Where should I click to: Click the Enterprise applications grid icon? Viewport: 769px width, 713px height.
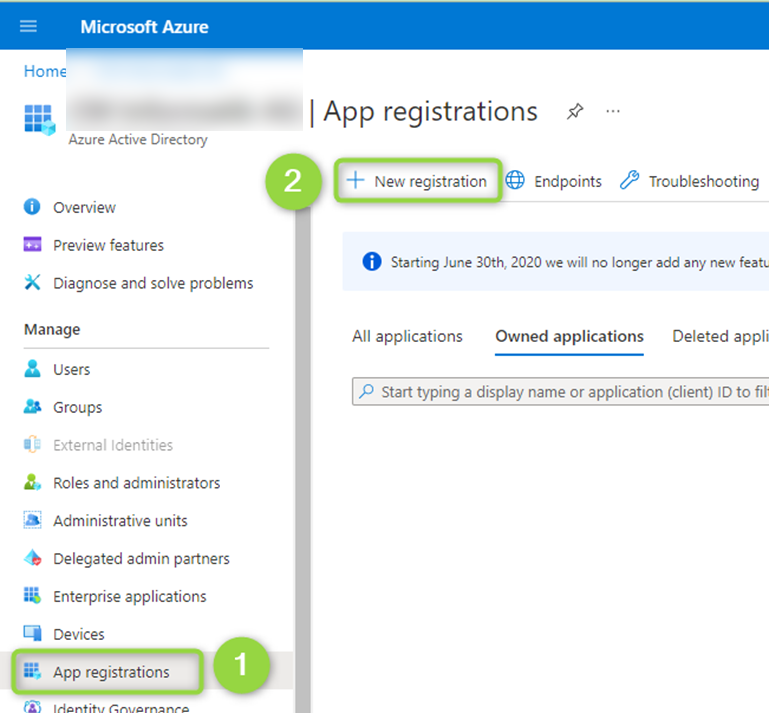pos(32,595)
